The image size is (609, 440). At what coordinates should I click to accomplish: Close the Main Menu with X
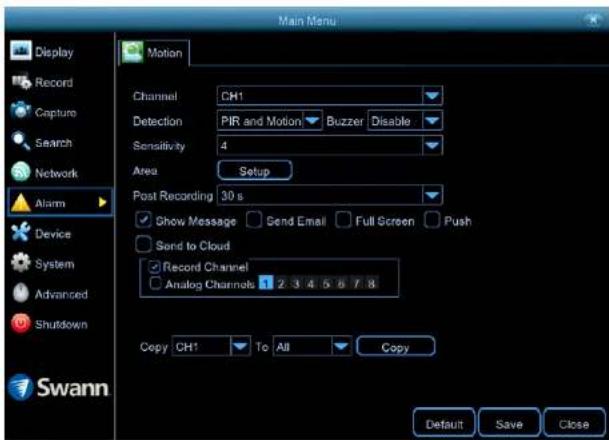pyautogui.click(x=593, y=19)
